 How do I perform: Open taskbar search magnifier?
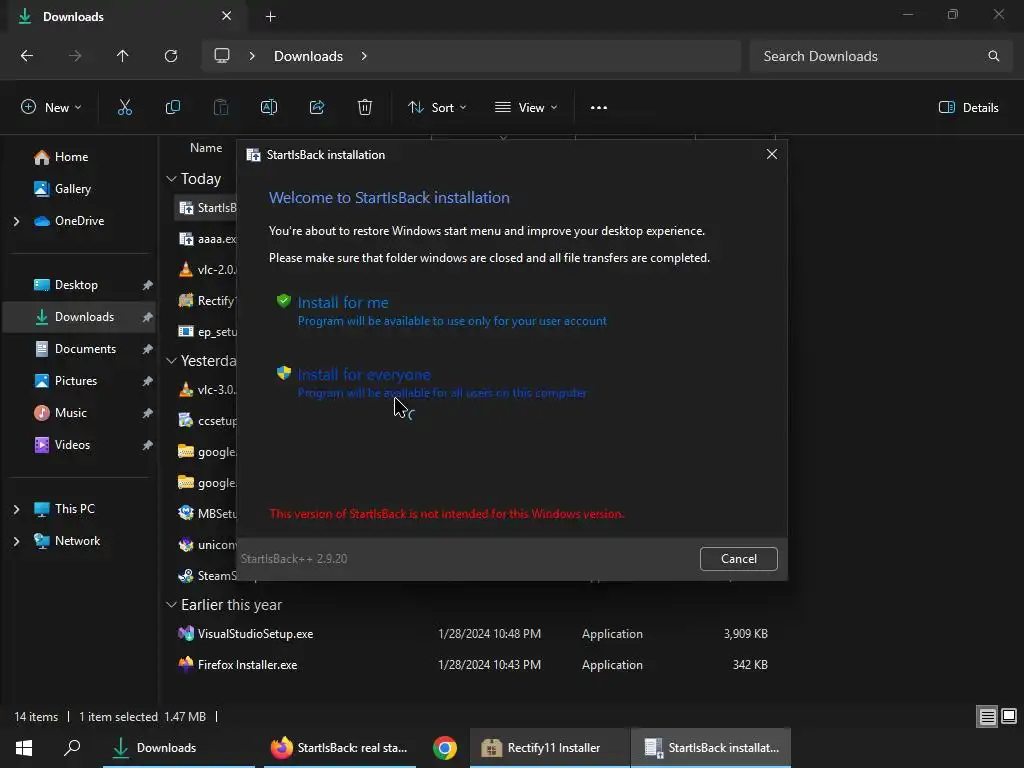coord(72,748)
